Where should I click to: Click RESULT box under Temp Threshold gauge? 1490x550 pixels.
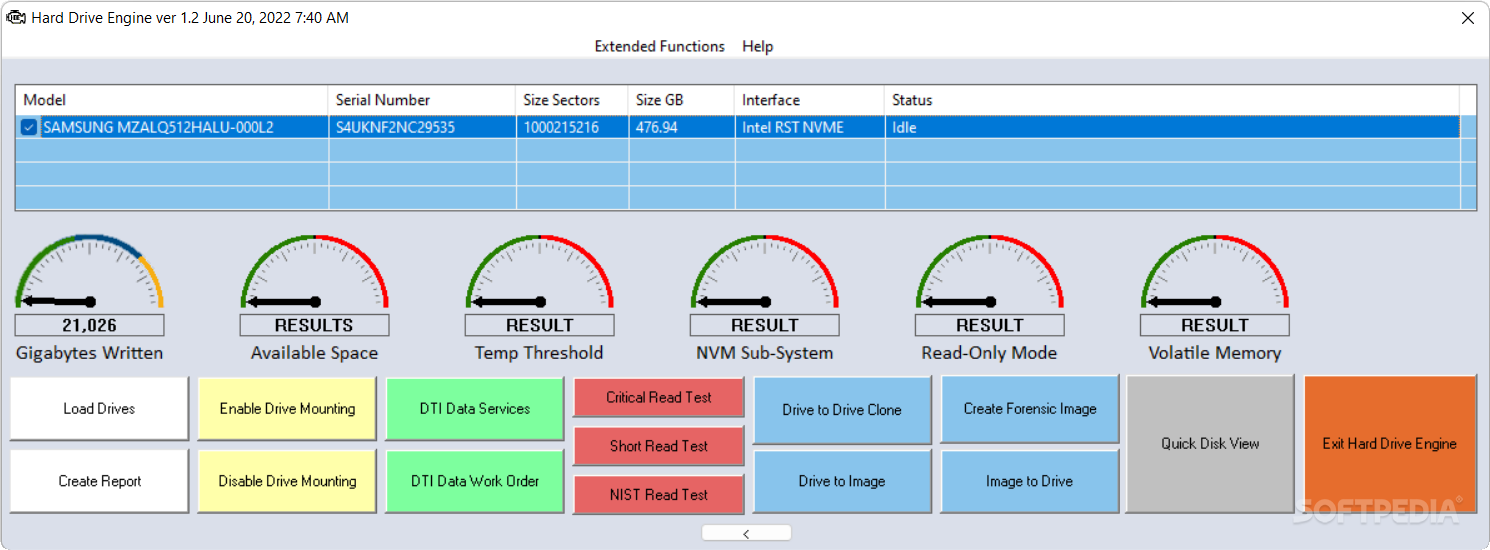coord(539,325)
